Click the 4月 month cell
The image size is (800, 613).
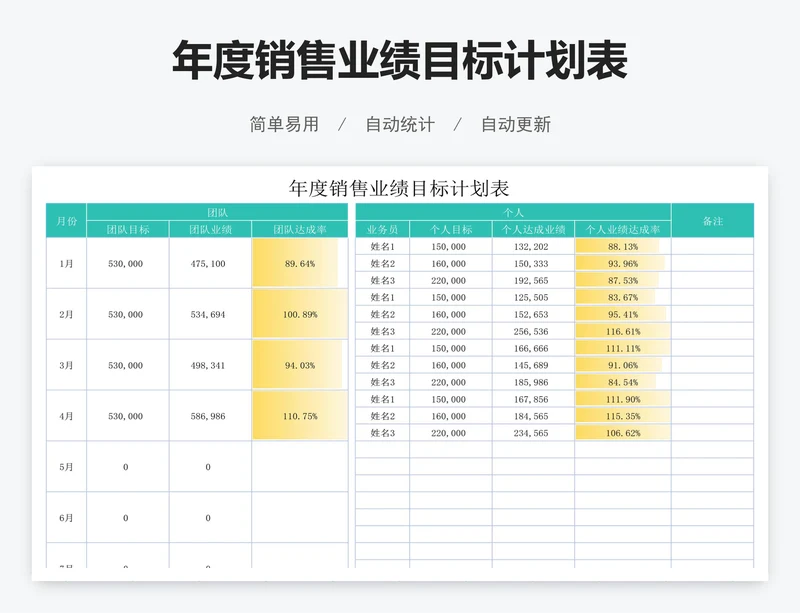(x=66, y=416)
